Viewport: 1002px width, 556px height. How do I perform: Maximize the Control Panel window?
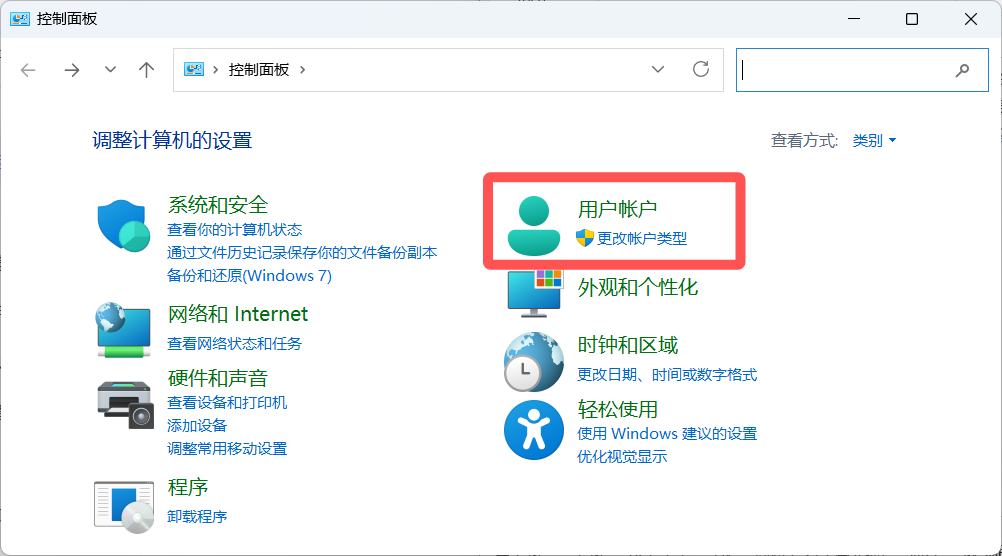(912, 19)
